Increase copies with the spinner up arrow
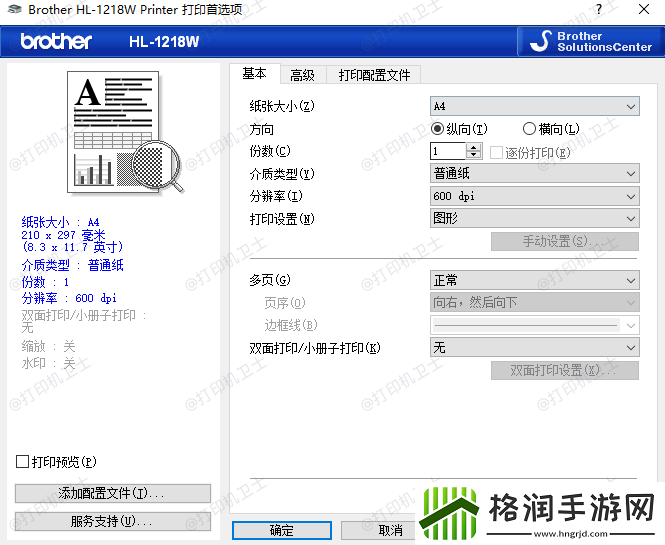The height and width of the screenshot is (545, 665). 474,147
